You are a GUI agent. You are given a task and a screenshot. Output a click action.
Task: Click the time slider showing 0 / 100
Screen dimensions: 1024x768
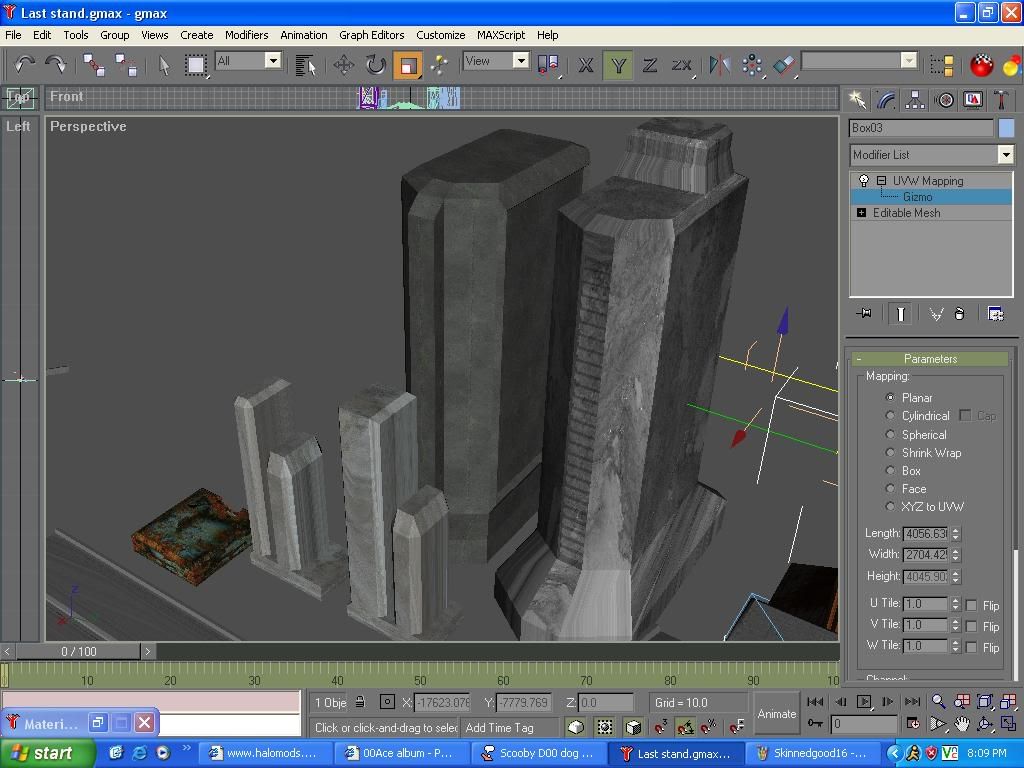(78, 651)
